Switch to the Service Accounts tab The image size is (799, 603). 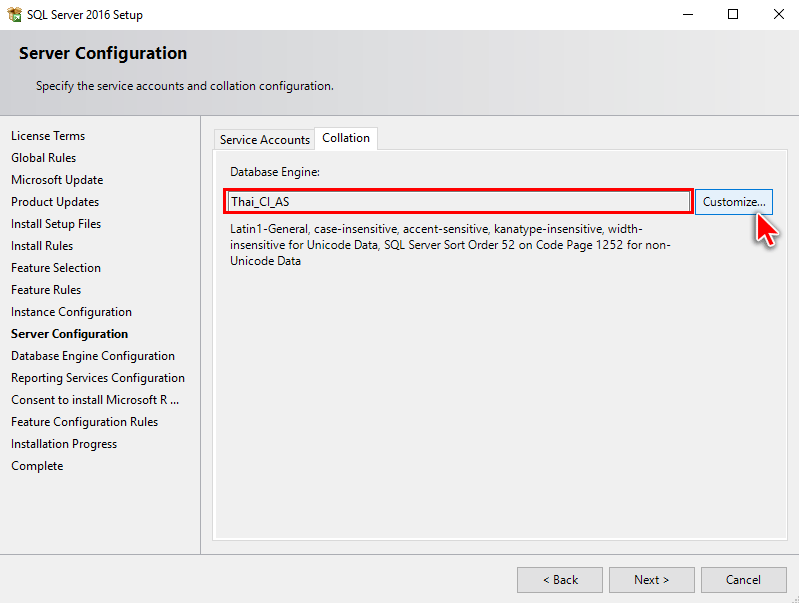(264, 139)
